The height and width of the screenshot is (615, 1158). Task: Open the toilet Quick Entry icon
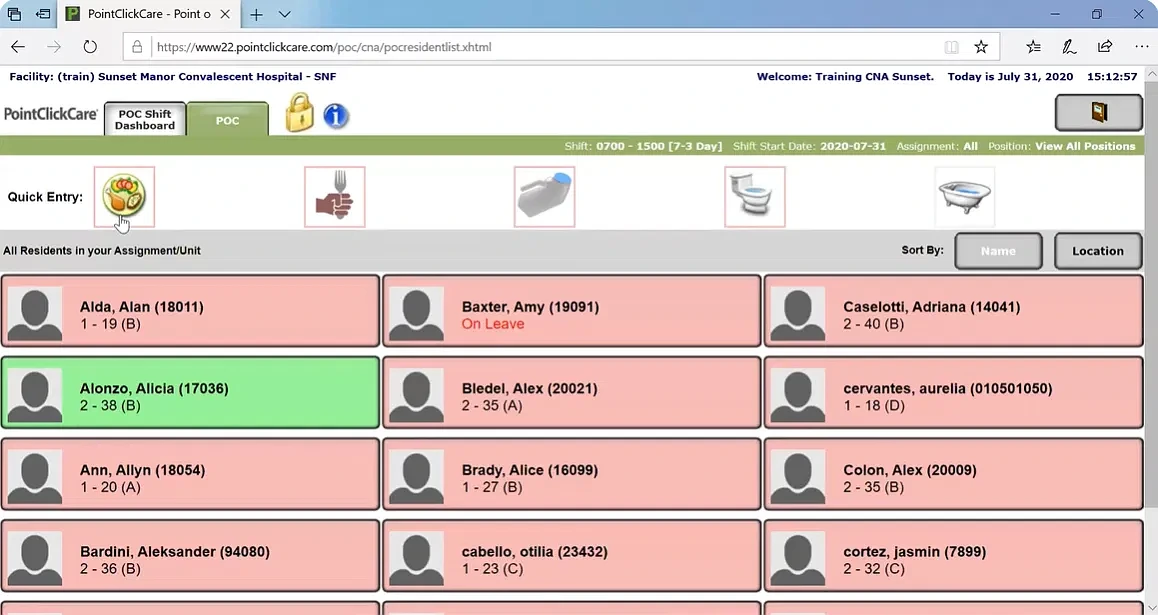pyautogui.click(x=755, y=196)
